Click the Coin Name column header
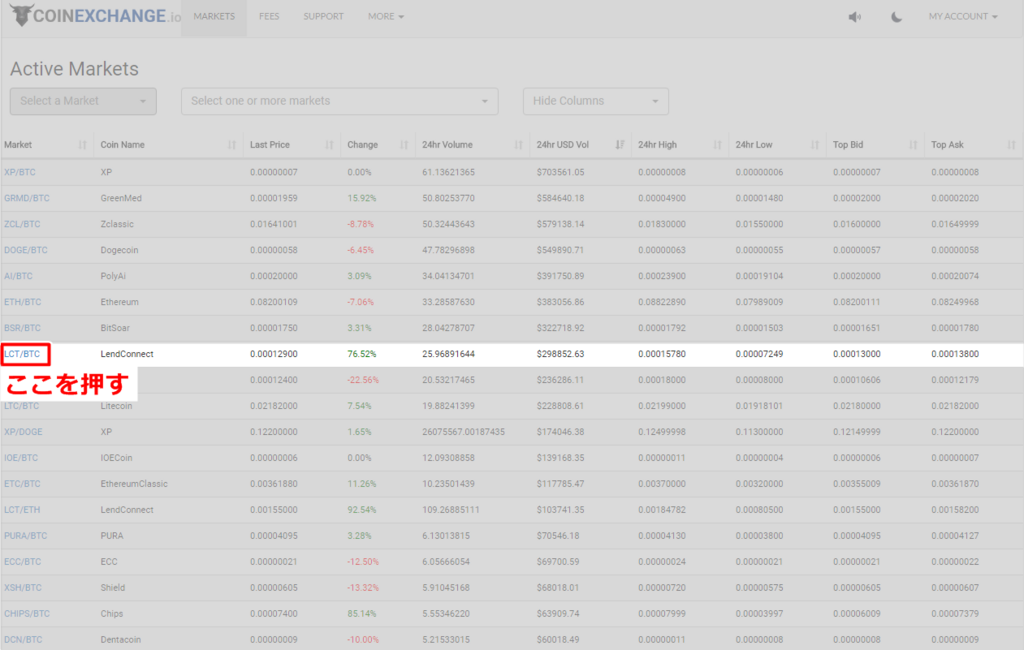The height and width of the screenshot is (650, 1024). [x=123, y=145]
